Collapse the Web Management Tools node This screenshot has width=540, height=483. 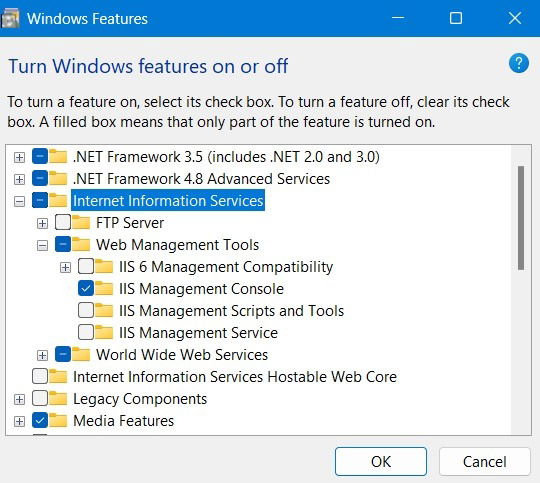click(42, 246)
